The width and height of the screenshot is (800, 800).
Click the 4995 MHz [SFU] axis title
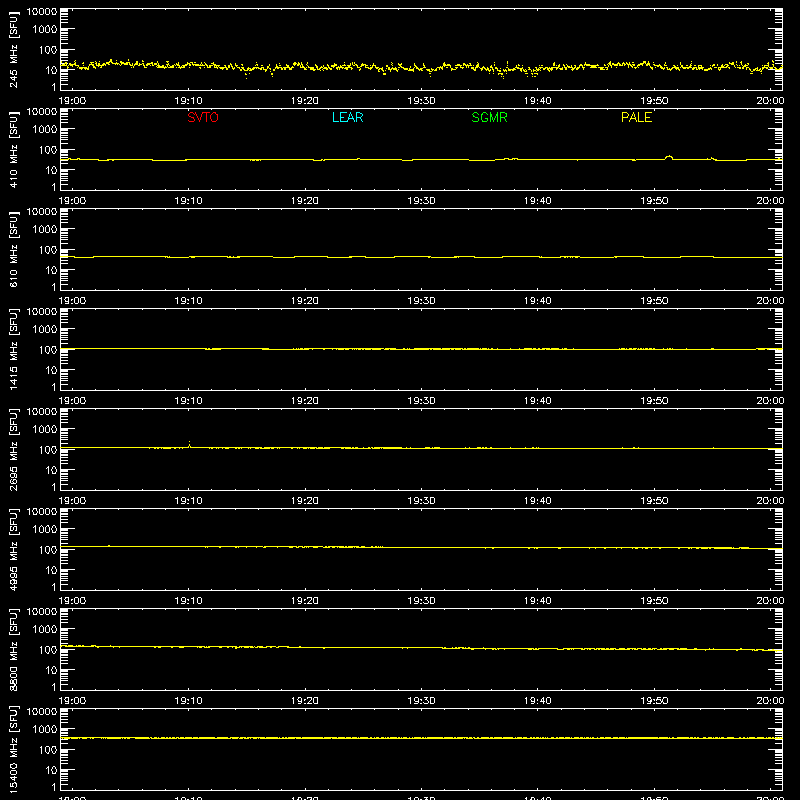point(14,549)
